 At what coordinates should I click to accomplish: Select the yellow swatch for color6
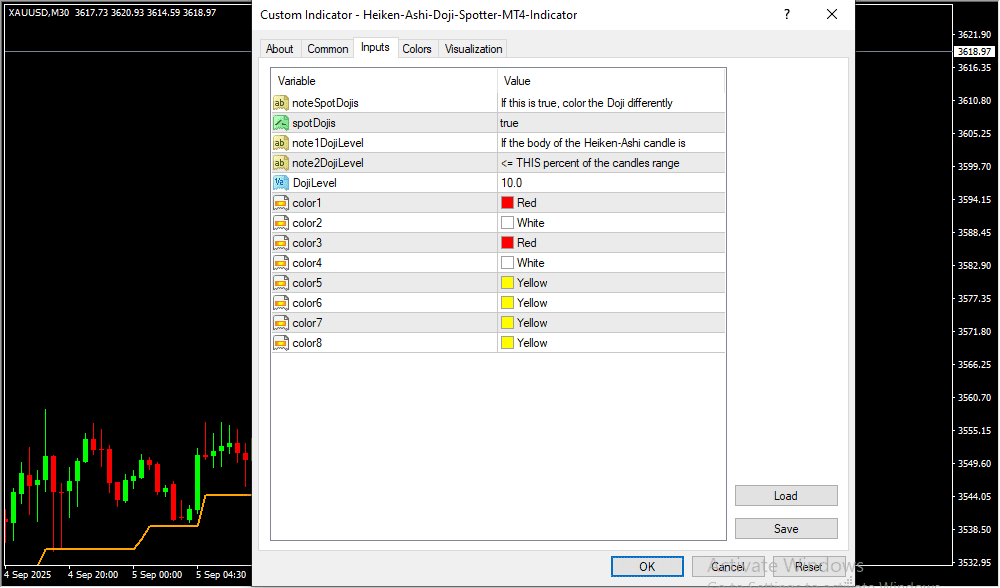tap(508, 303)
